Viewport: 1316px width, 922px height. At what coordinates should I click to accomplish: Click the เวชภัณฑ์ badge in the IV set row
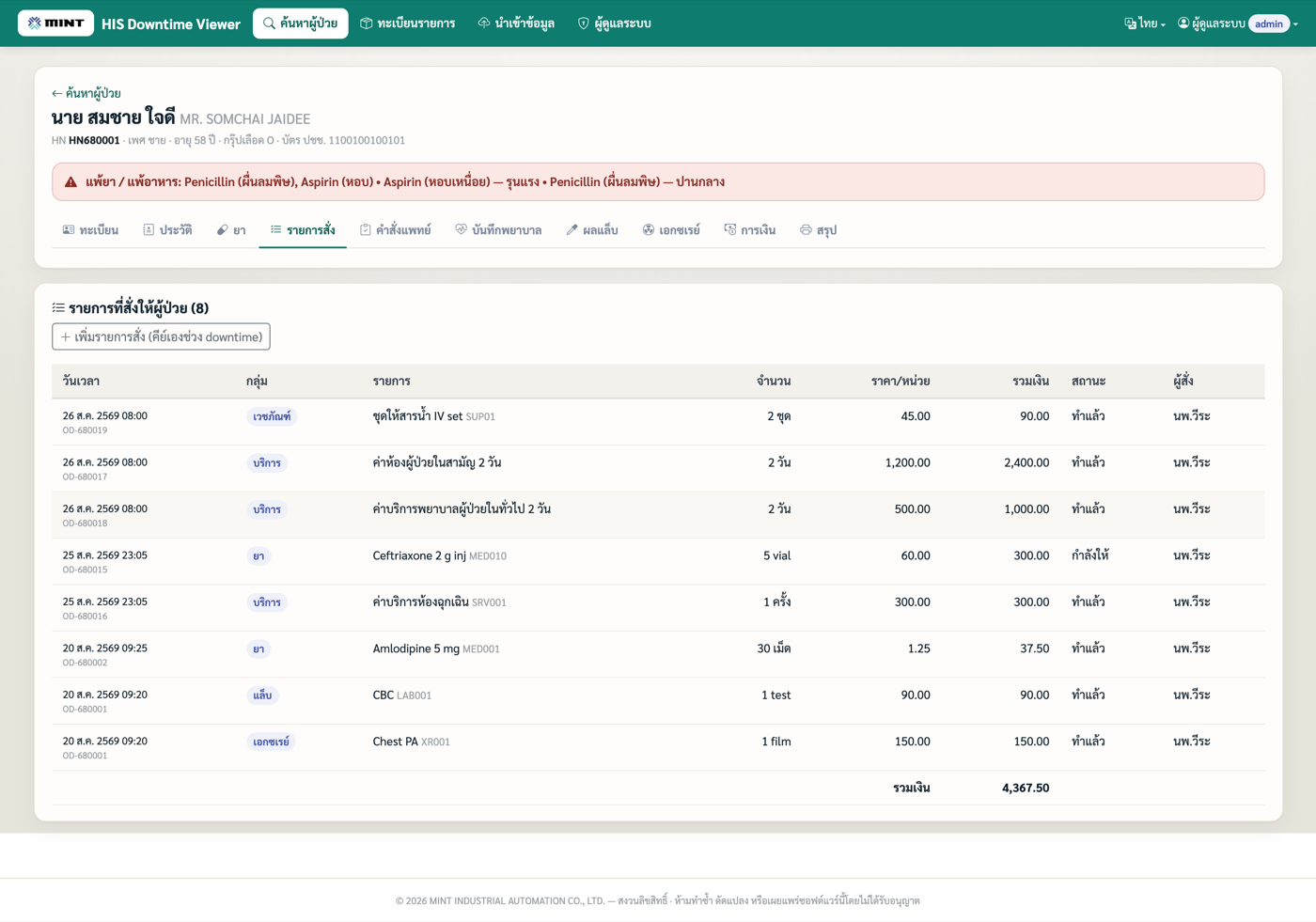(x=272, y=416)
